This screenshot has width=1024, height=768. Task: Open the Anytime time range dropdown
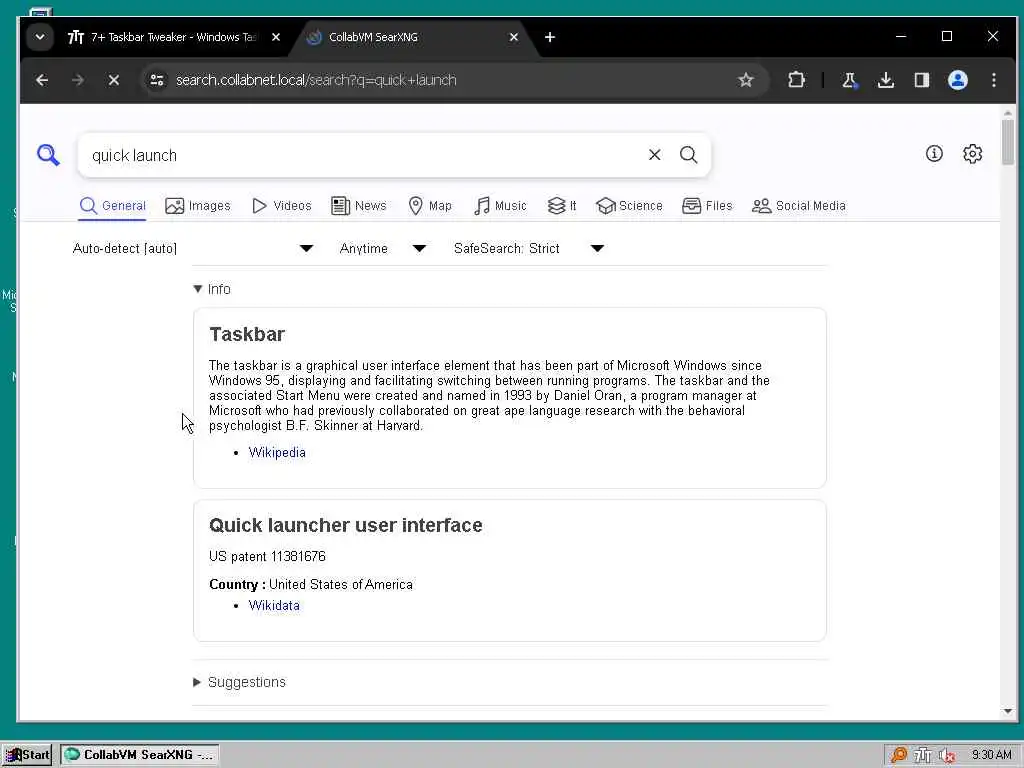(x=383, y=248)
